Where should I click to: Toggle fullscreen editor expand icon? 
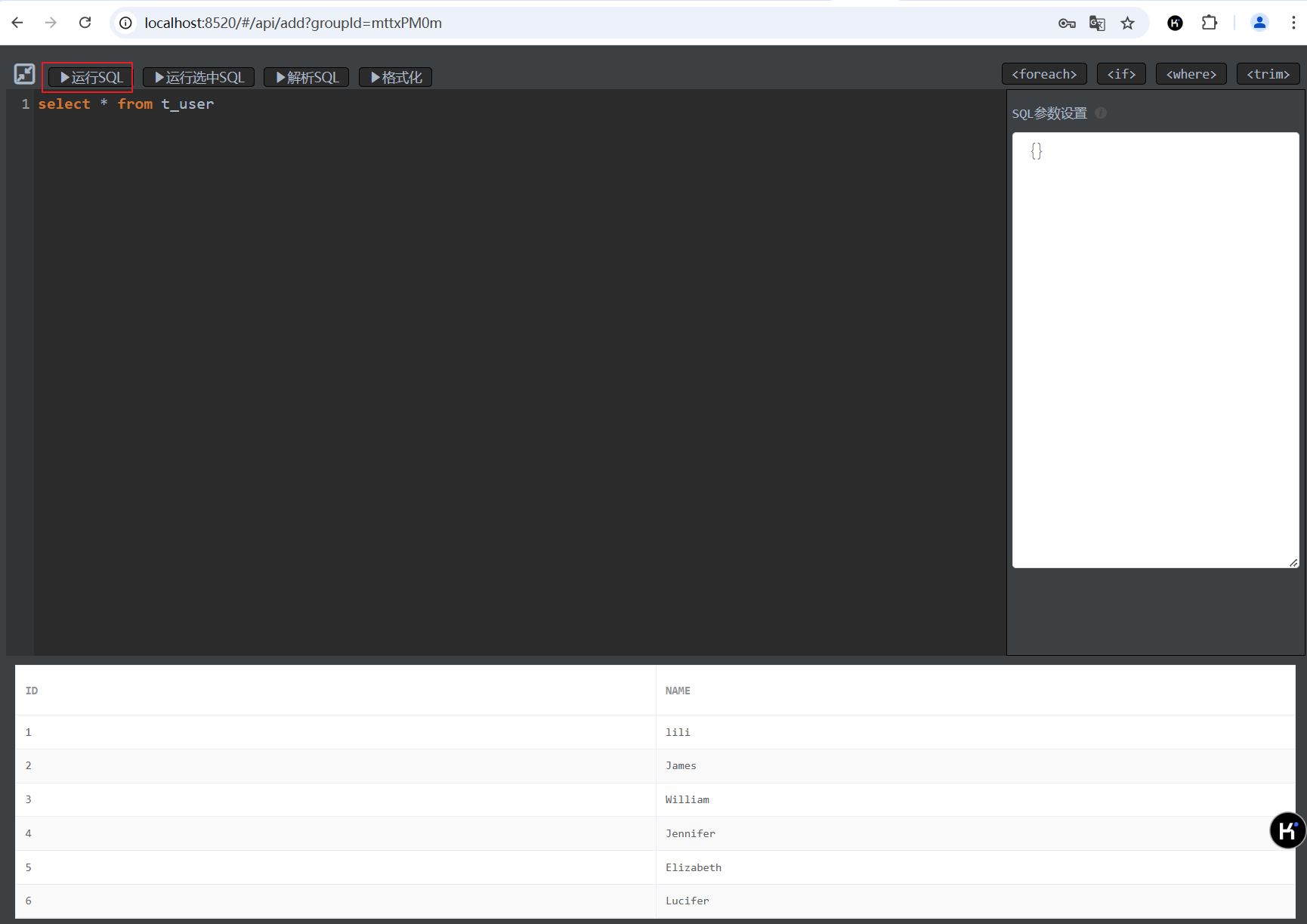coord(24,74)
